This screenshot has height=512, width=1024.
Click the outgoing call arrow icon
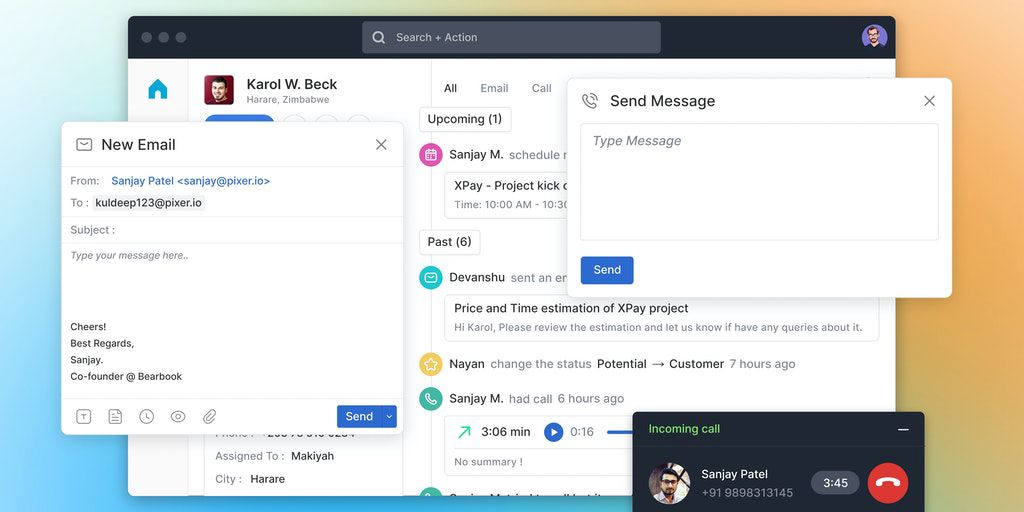(x=464, y=432)
